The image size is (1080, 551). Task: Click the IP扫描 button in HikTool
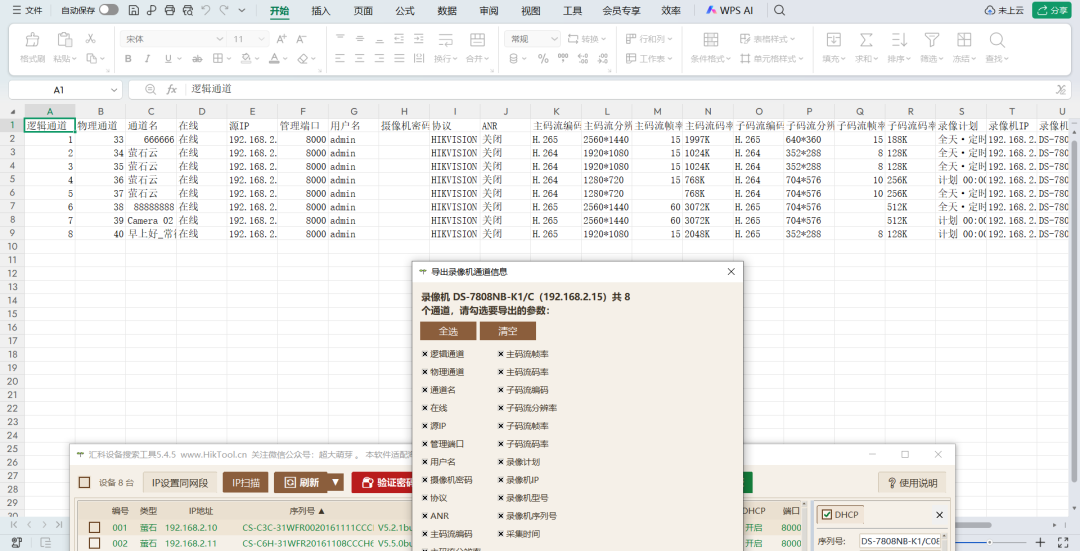click(246, 482)
